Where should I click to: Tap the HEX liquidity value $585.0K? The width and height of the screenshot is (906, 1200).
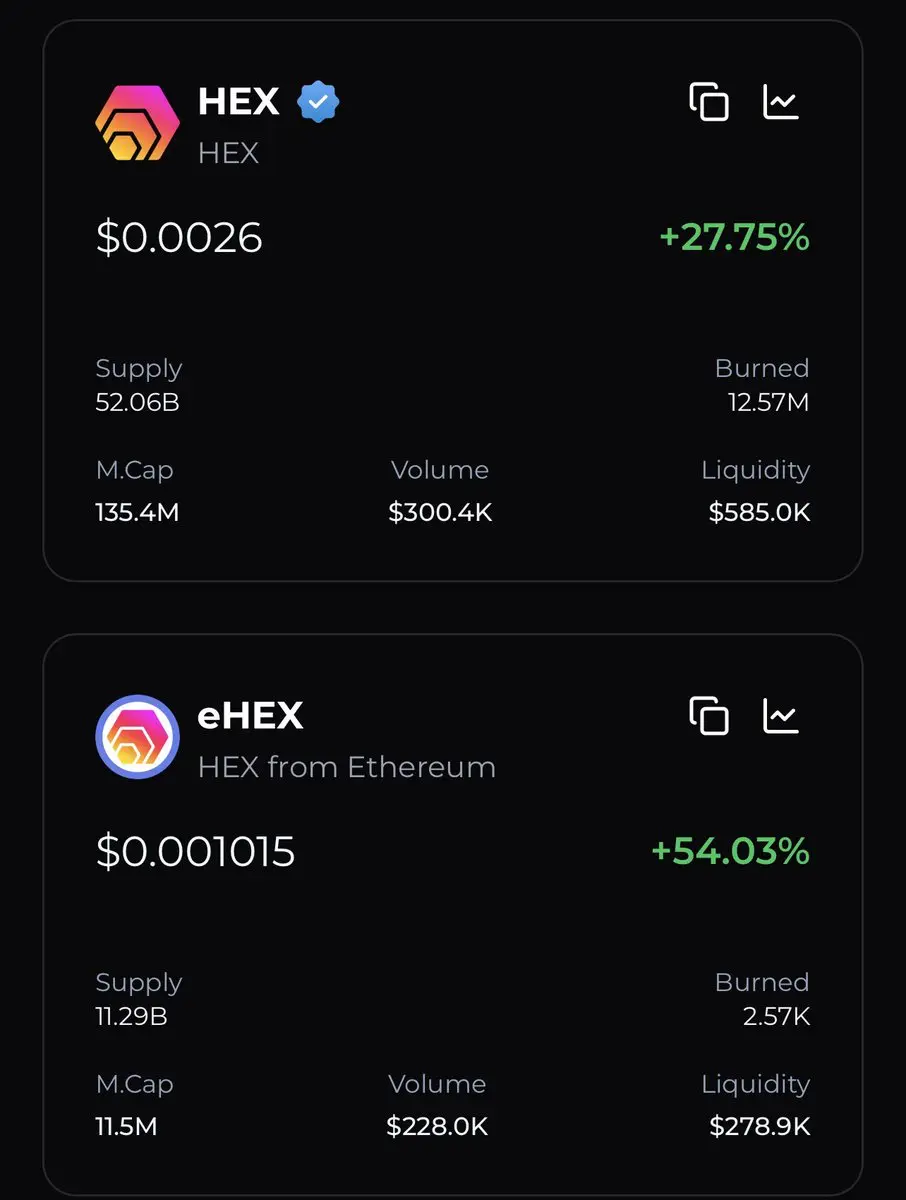pyautogui.click(x=759, y=513)
